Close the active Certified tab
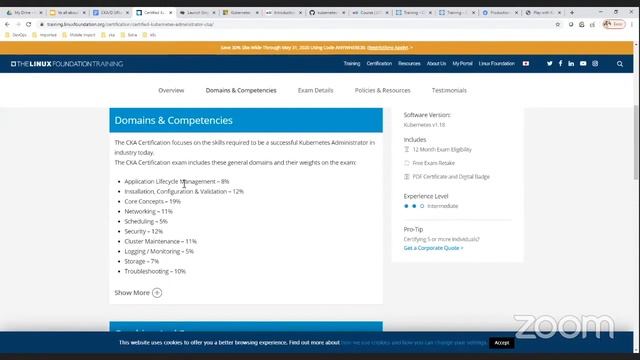Screen dimensions: 640x360 (x=171, y=13)
